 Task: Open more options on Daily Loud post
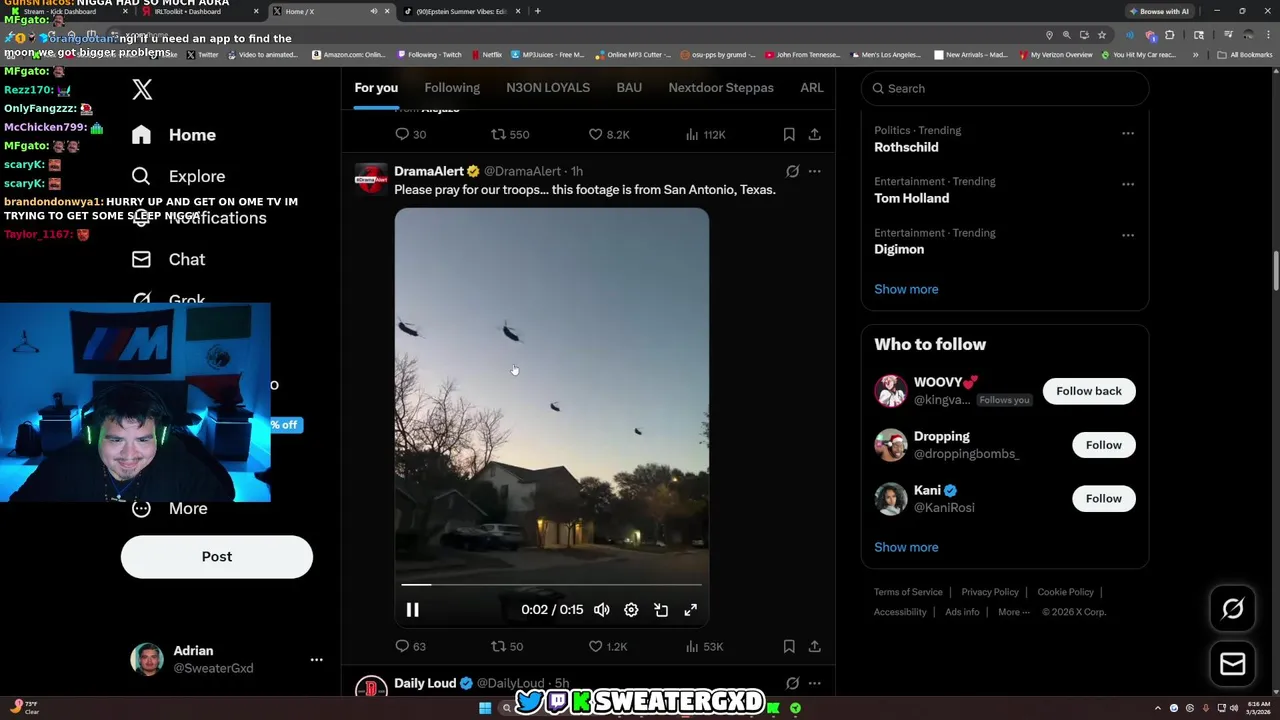814,683
